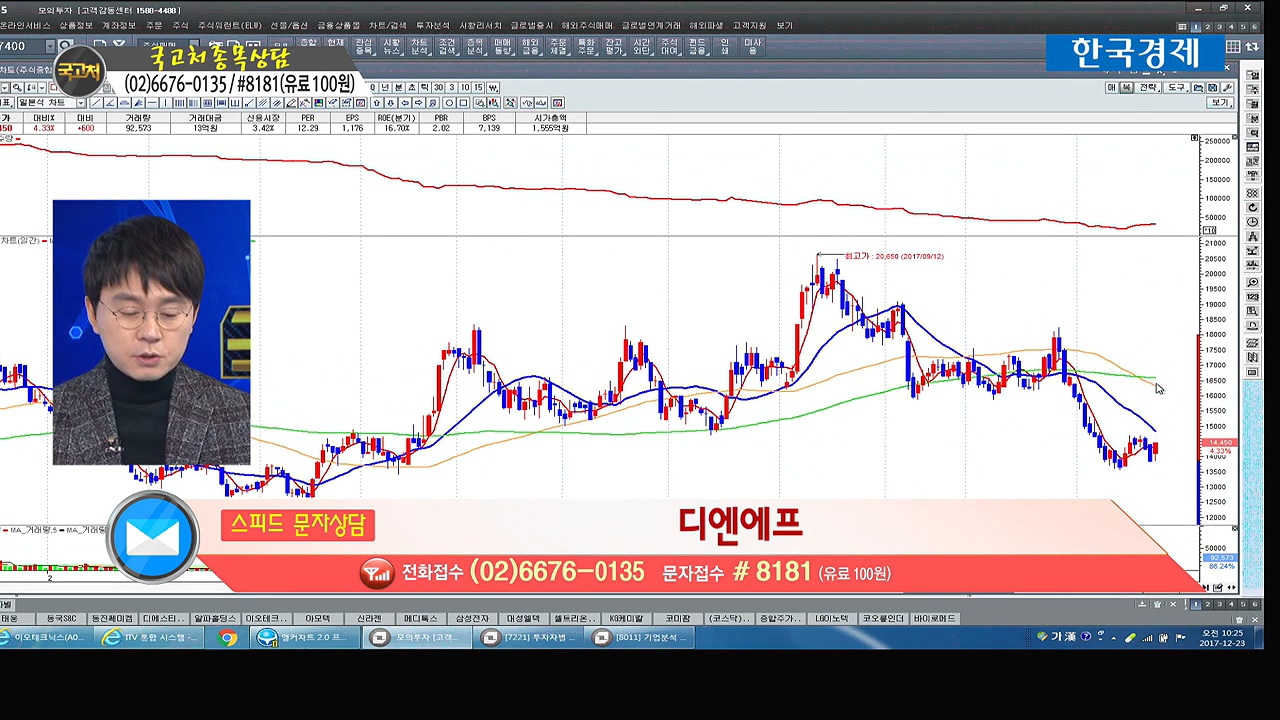Click the magnifier stock search icon

coord(65,46)
